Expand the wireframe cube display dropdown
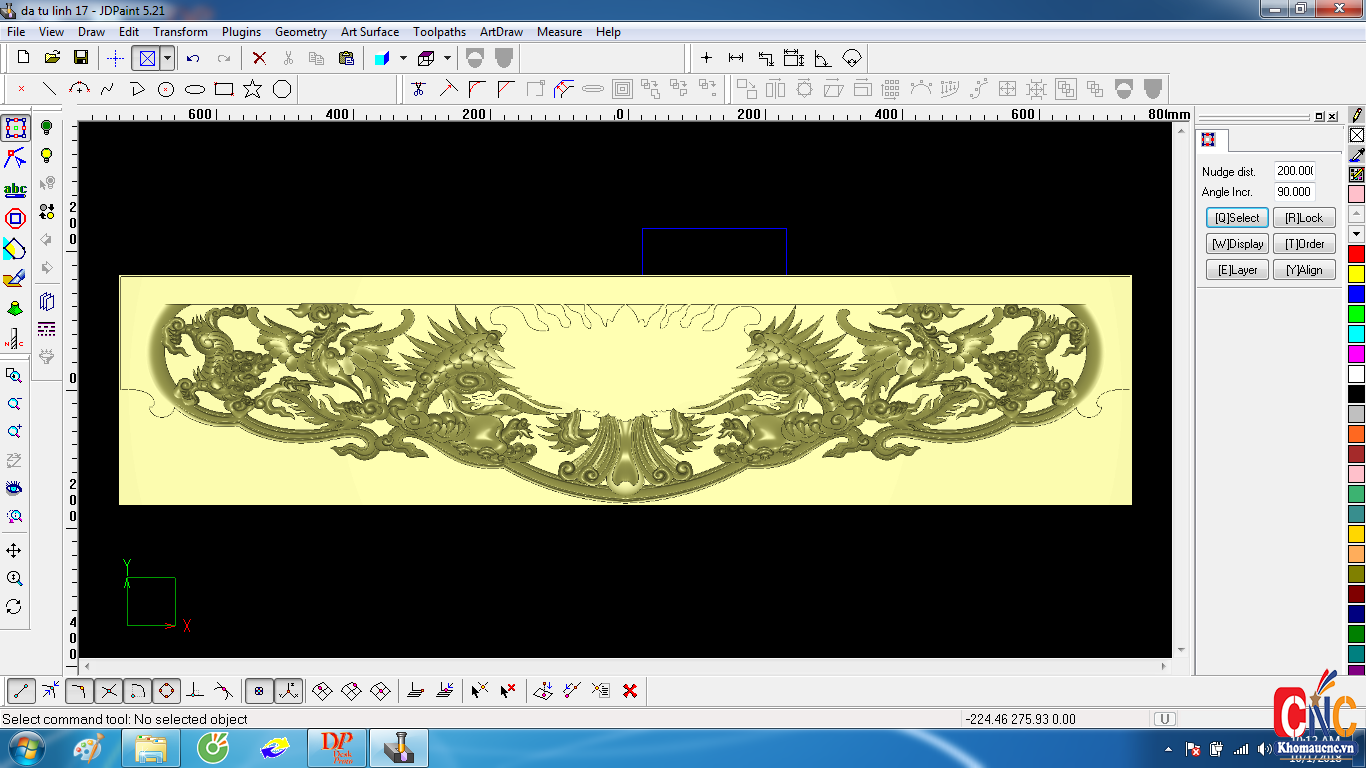 [447, 58]
